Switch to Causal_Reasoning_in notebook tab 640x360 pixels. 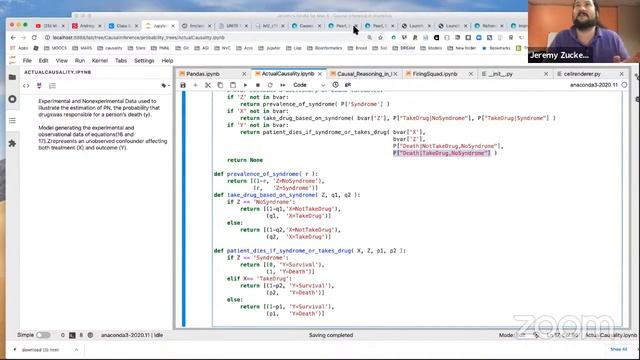(364, 74)
